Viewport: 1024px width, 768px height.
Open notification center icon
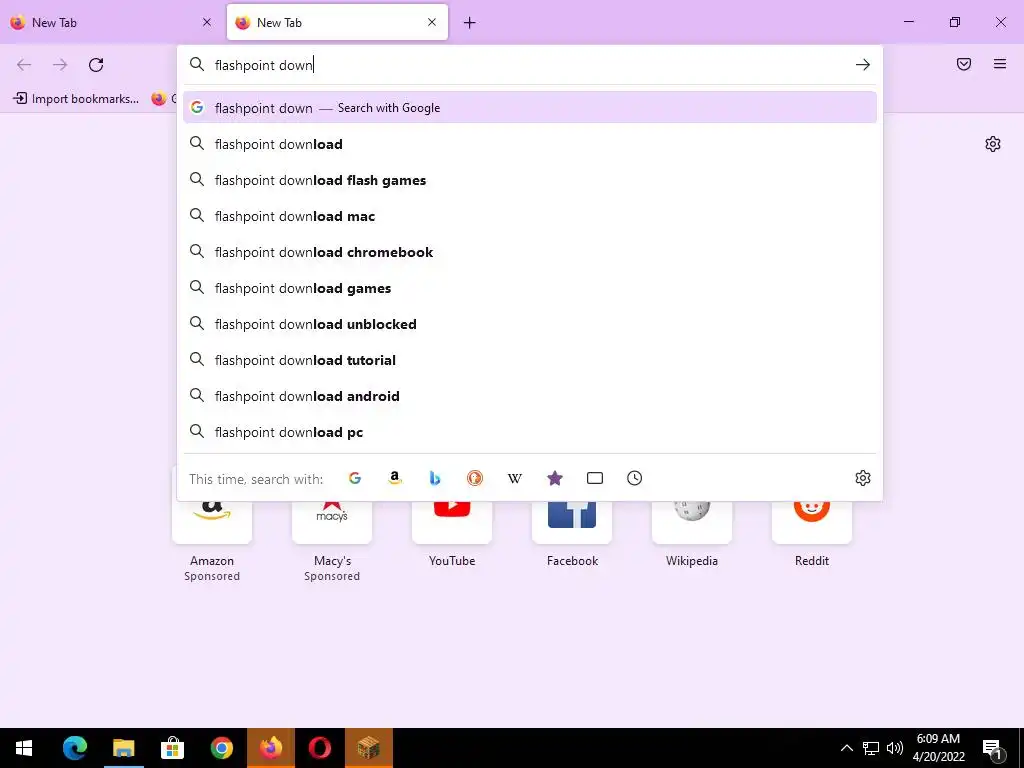coord(993,748)
